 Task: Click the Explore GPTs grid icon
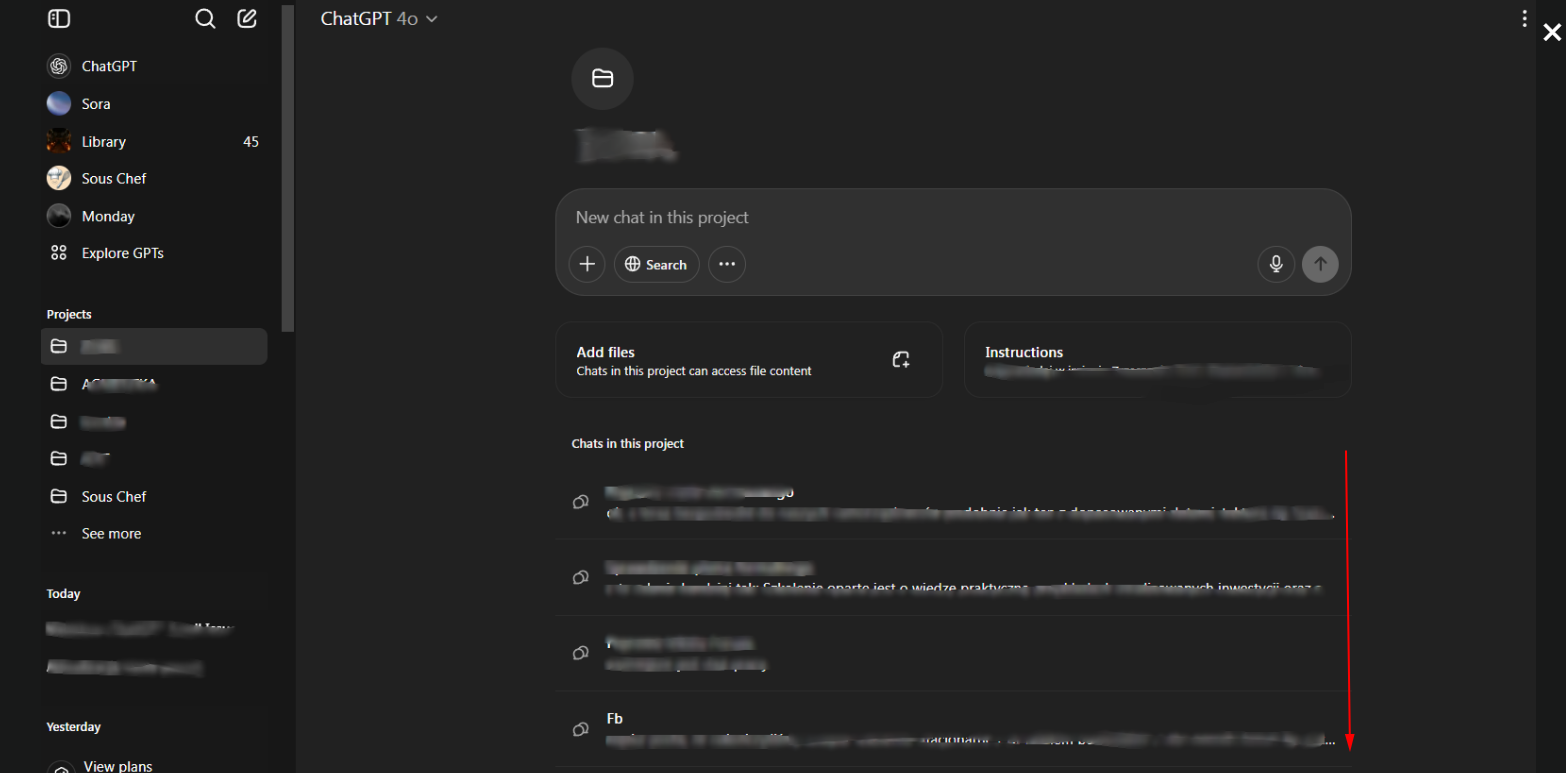59,253
